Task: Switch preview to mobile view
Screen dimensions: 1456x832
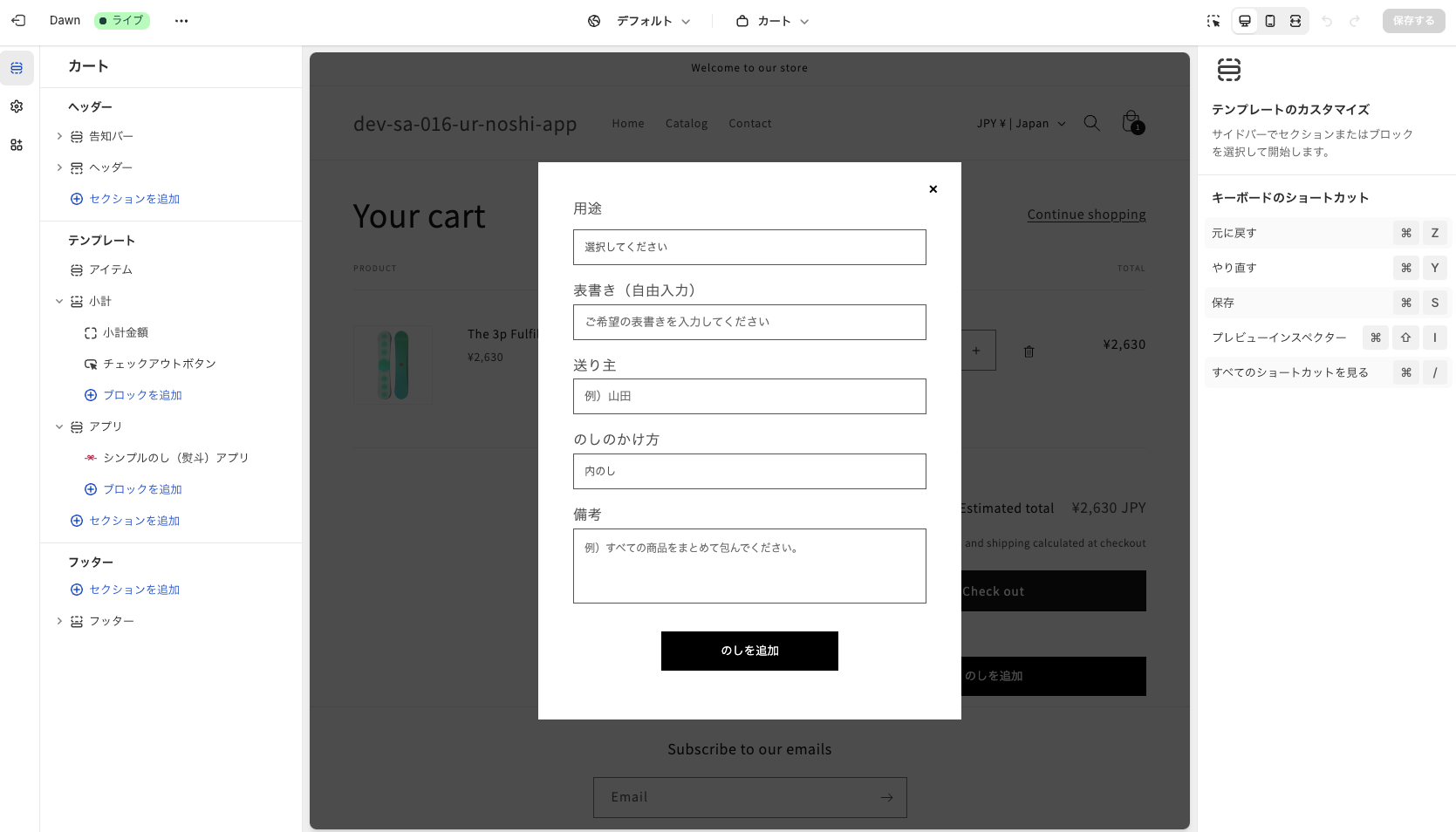Action: click(1270, 20)
